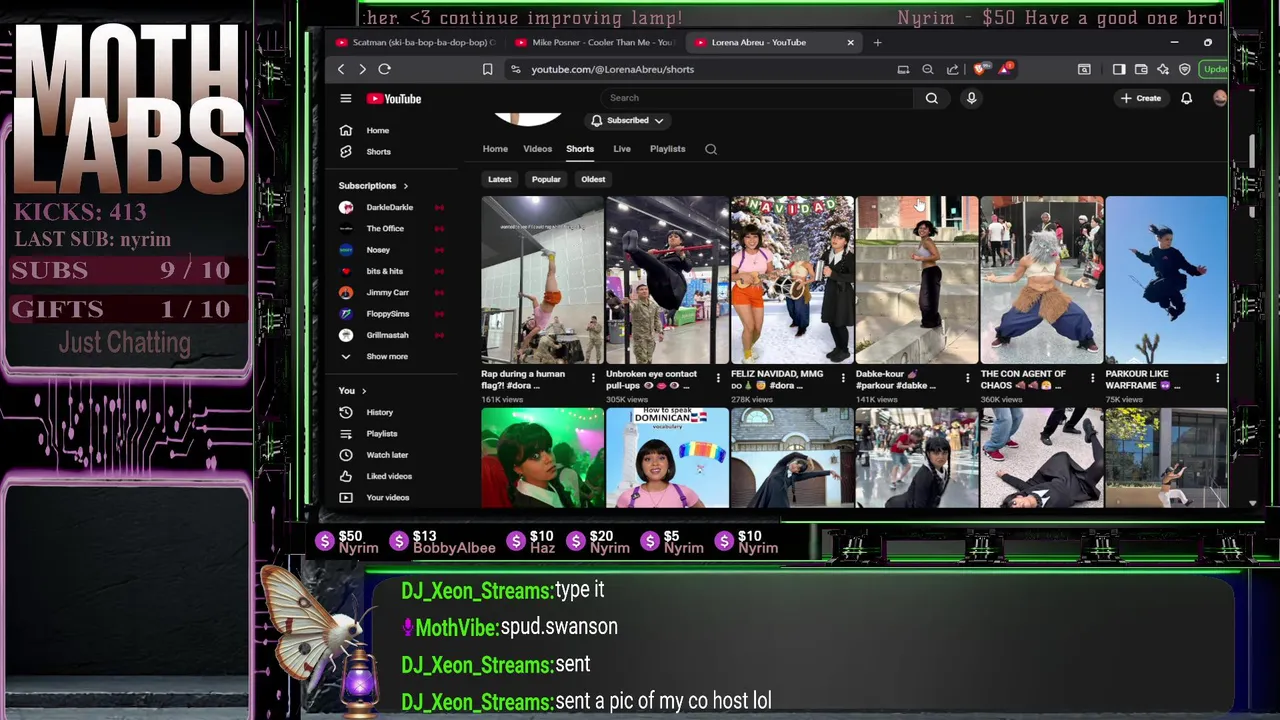Switch to the Live channel tab

(622, 149)
